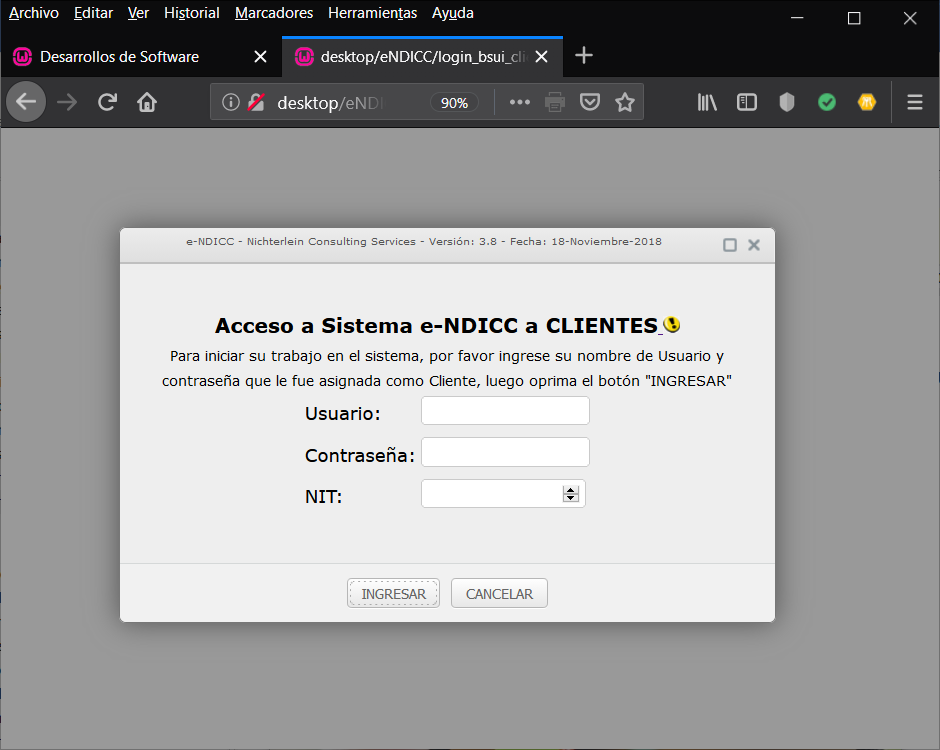Switch to Desarrollos de Software tab

click(120, 57)
